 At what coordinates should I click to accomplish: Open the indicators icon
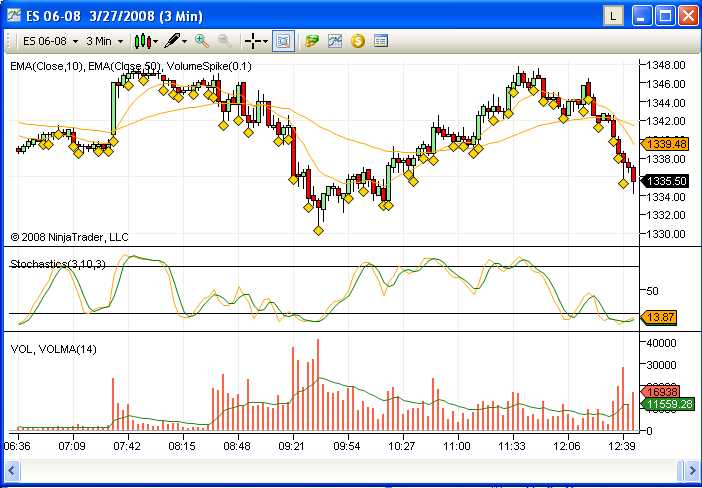335,41
